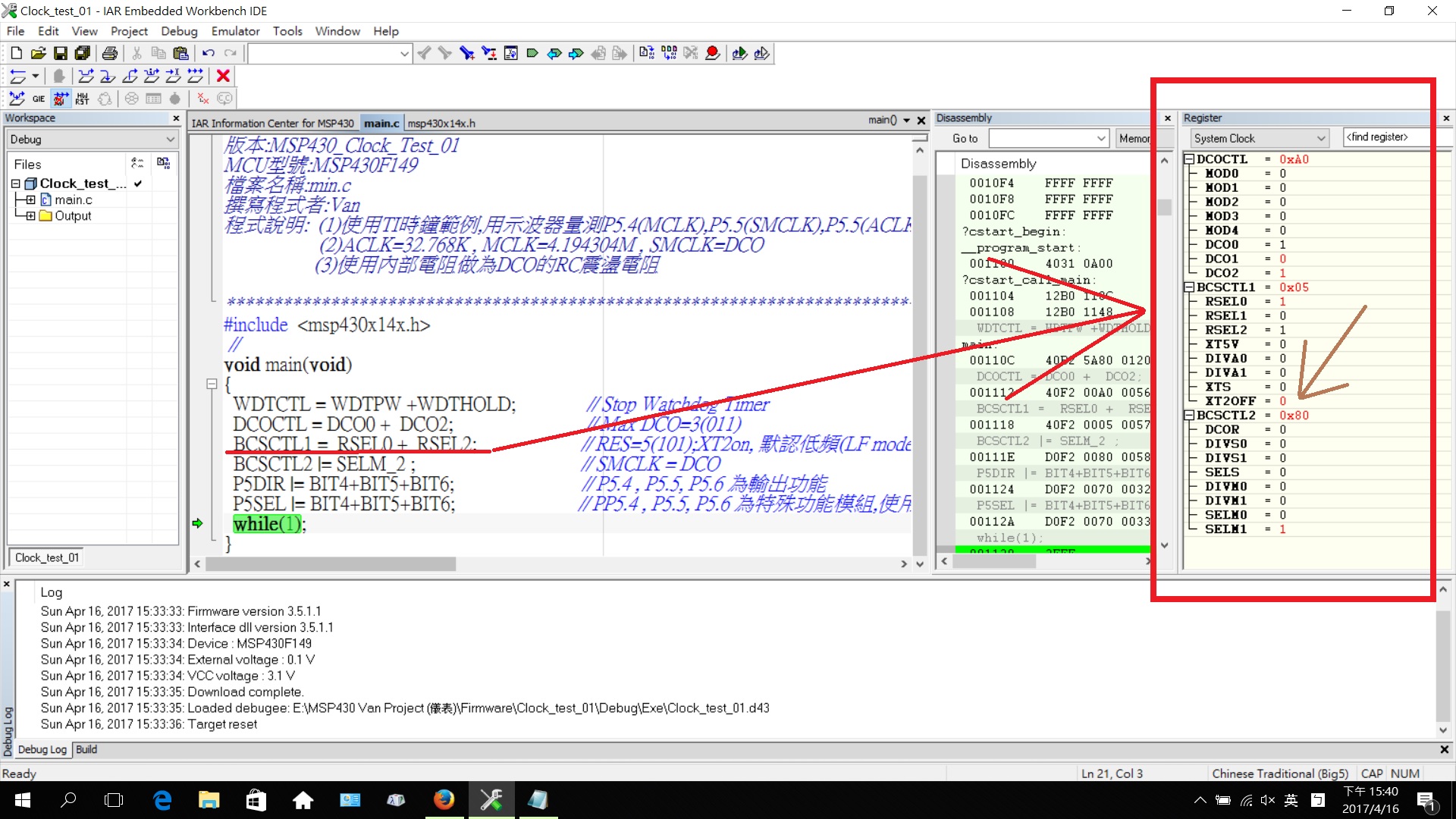Open the Emulator menu
The image size is (1456, 819).
point(235,31)
